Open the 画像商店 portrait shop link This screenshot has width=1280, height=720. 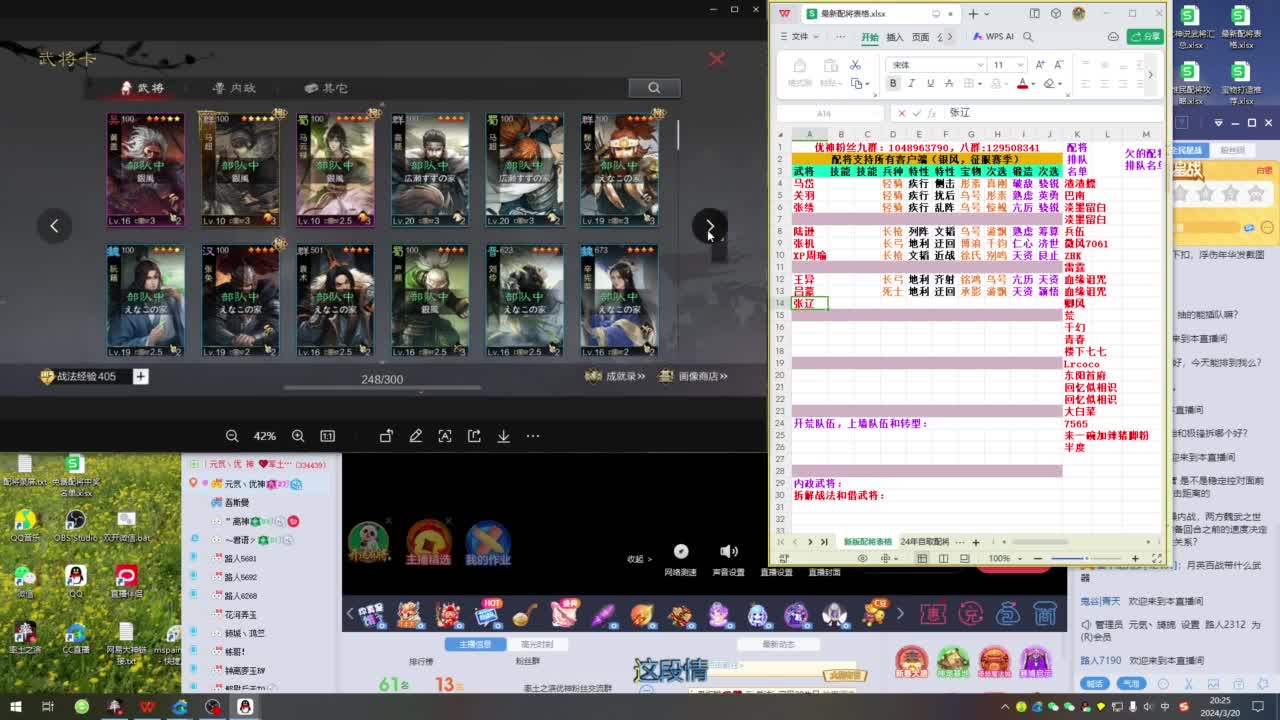pos(693,376)
